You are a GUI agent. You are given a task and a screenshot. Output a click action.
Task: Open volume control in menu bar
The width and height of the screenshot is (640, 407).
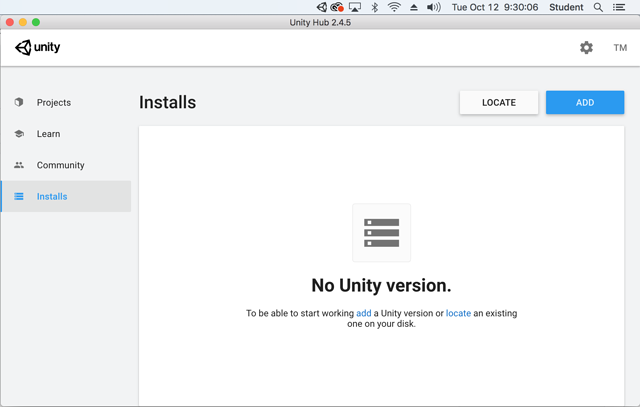433,7
